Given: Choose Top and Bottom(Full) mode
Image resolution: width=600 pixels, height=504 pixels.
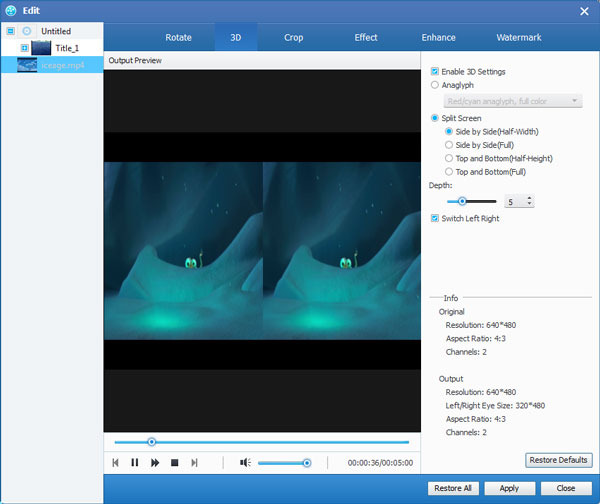Looking at the screenshot, I should 449,171.
